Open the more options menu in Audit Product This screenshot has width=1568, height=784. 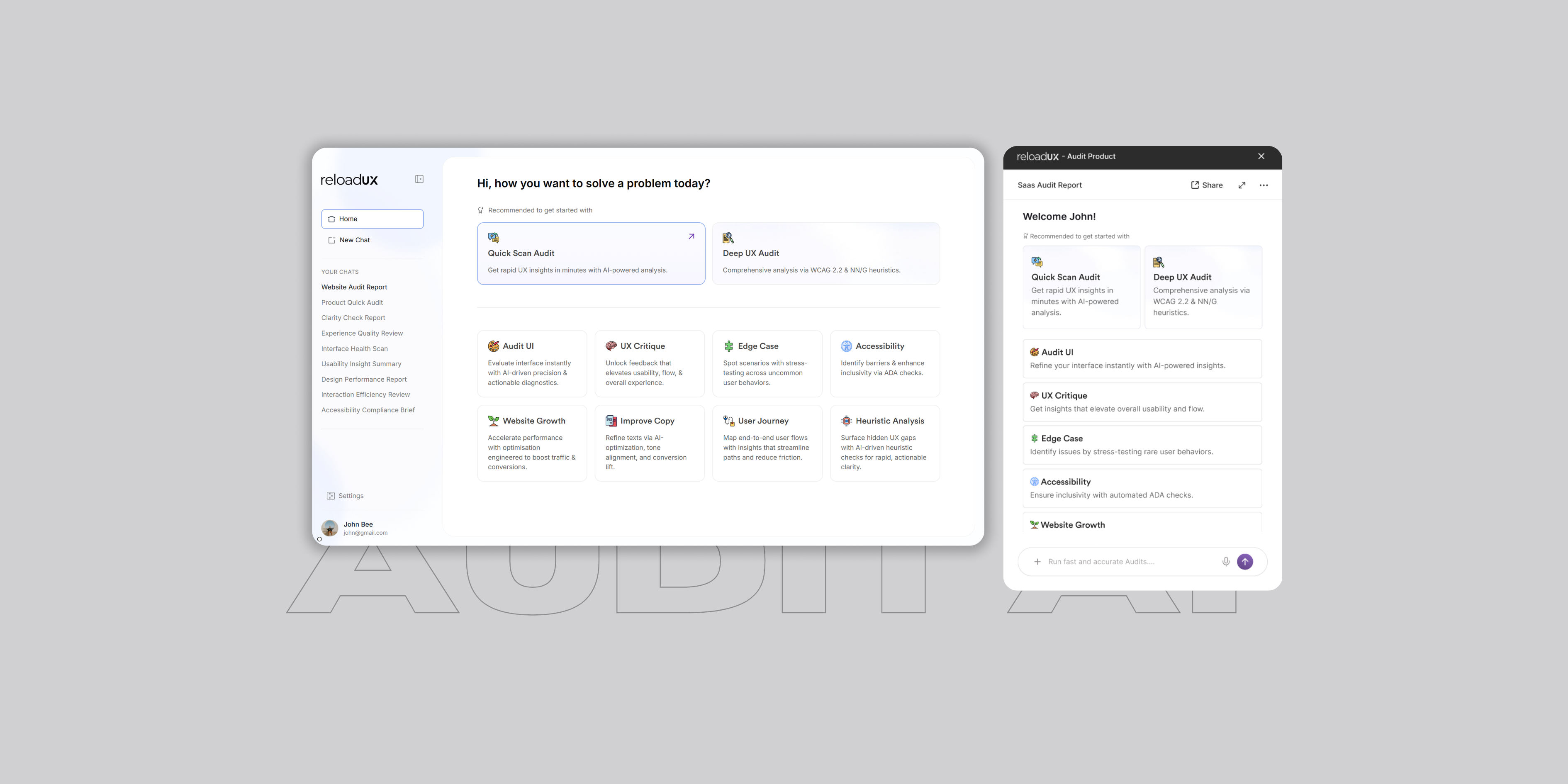[x=1264, y=185]
